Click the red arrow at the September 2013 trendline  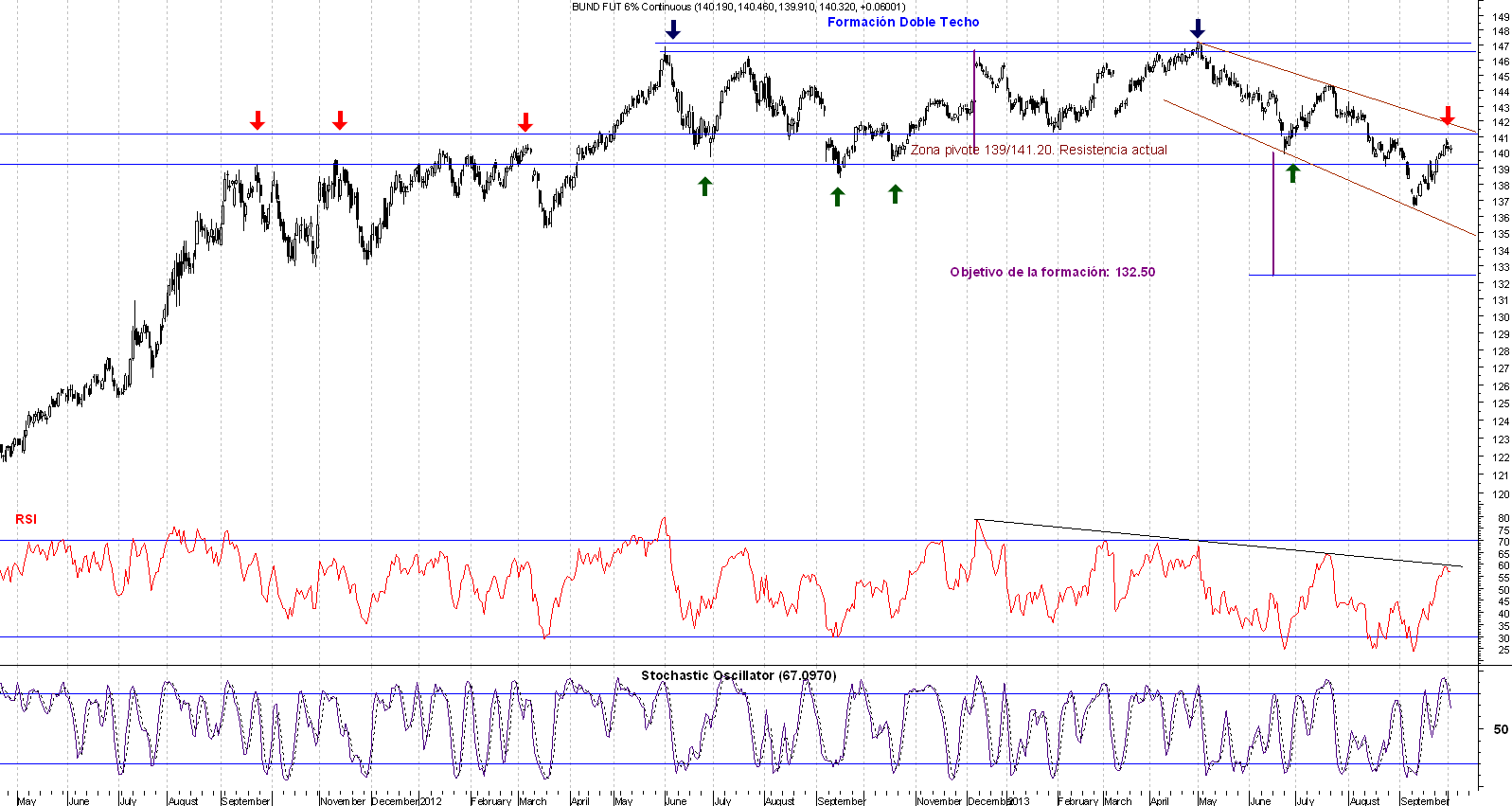1448,116
